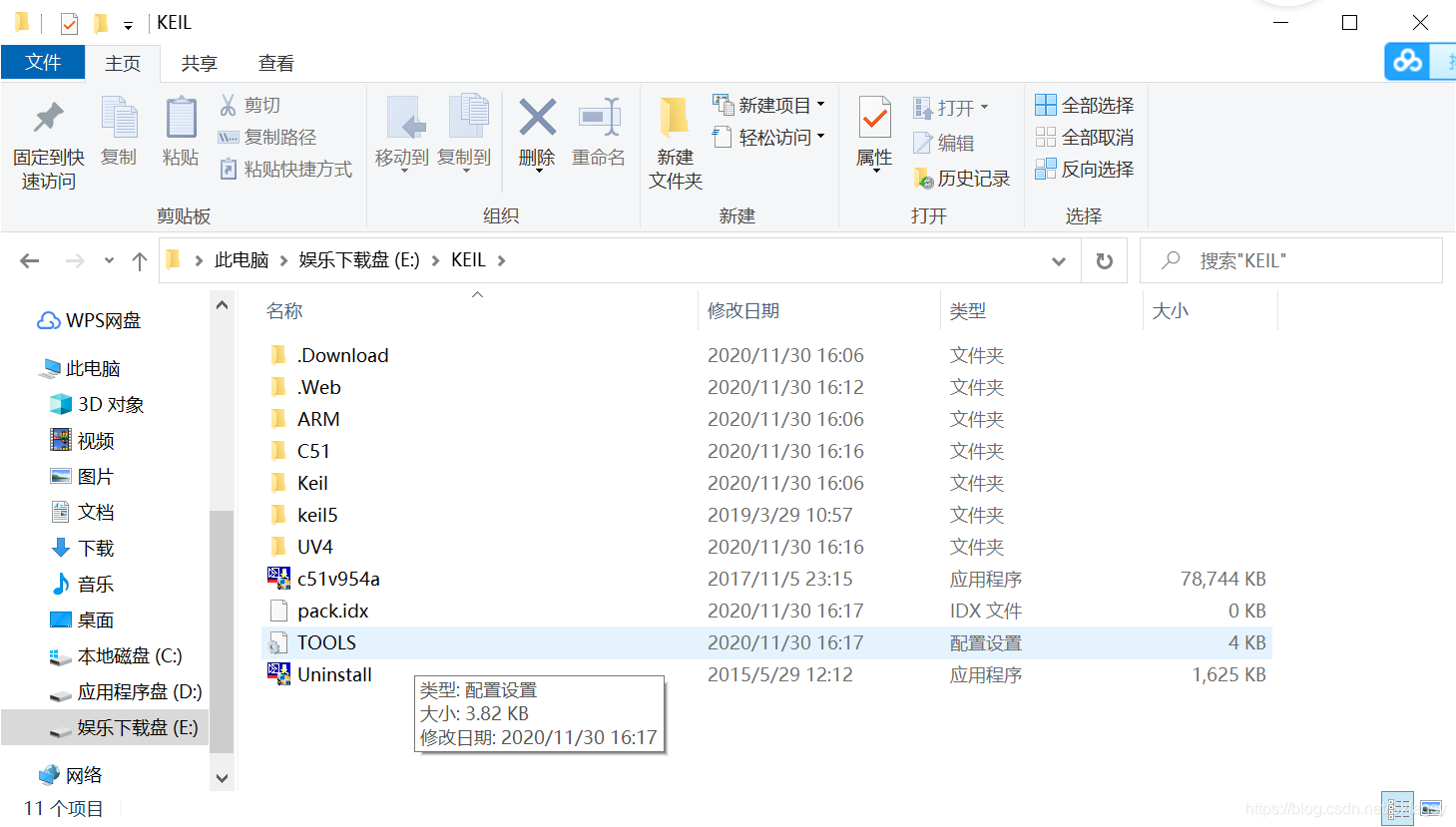Sort files by 名称 column

pyautogui.click(x=284, y=311)
